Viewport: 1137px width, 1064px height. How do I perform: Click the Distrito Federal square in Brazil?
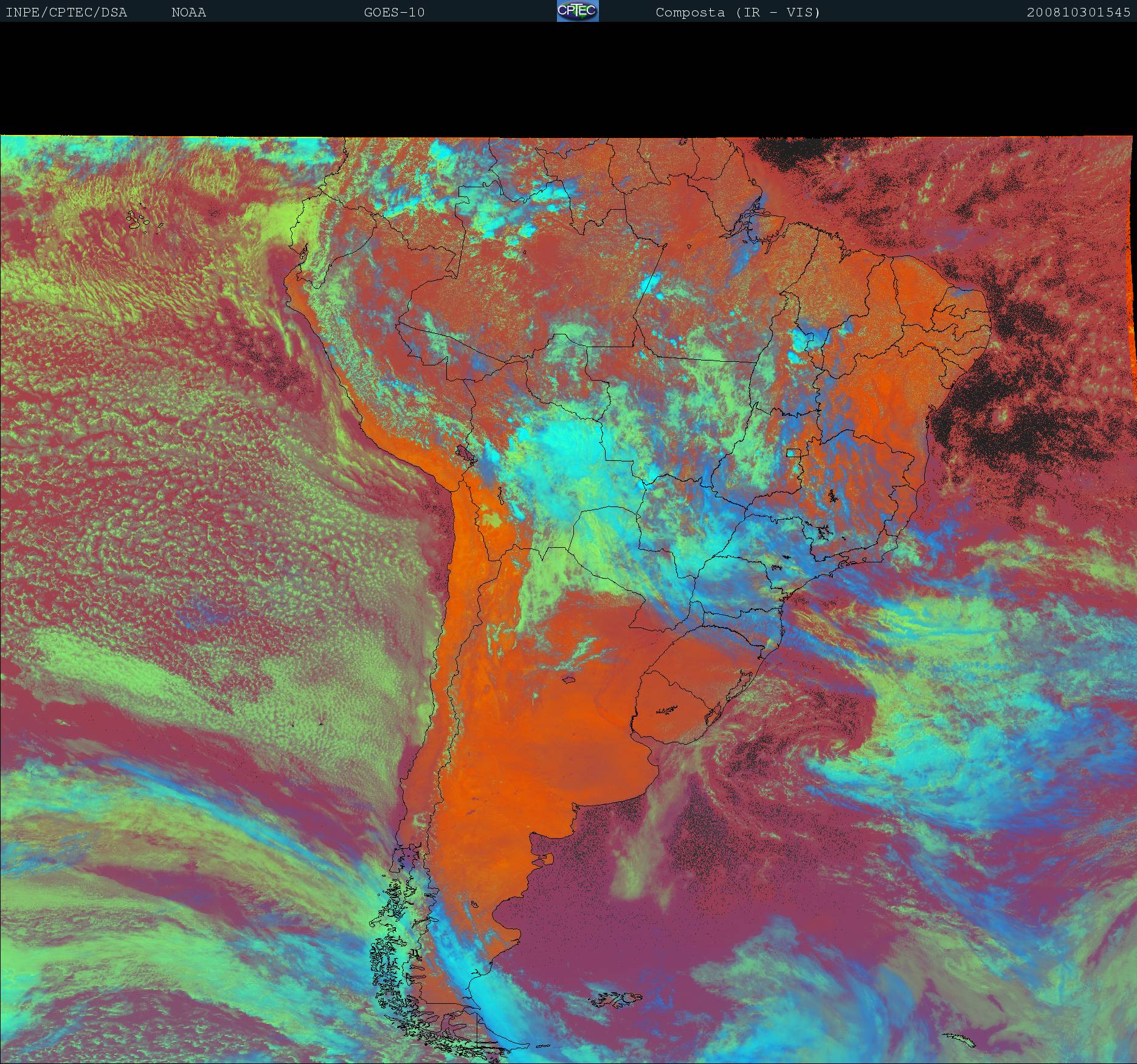point(792,453)
